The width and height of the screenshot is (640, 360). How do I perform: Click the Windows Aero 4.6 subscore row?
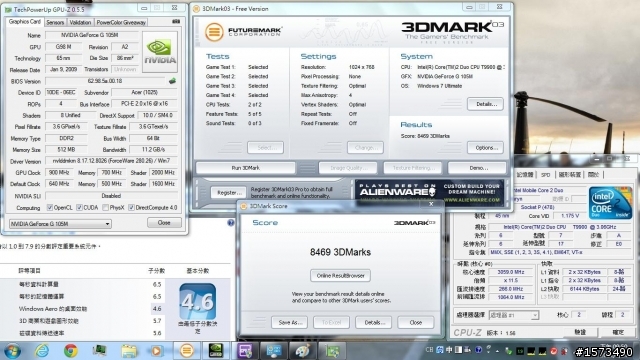pyautogui.click(x=82, y=309)
